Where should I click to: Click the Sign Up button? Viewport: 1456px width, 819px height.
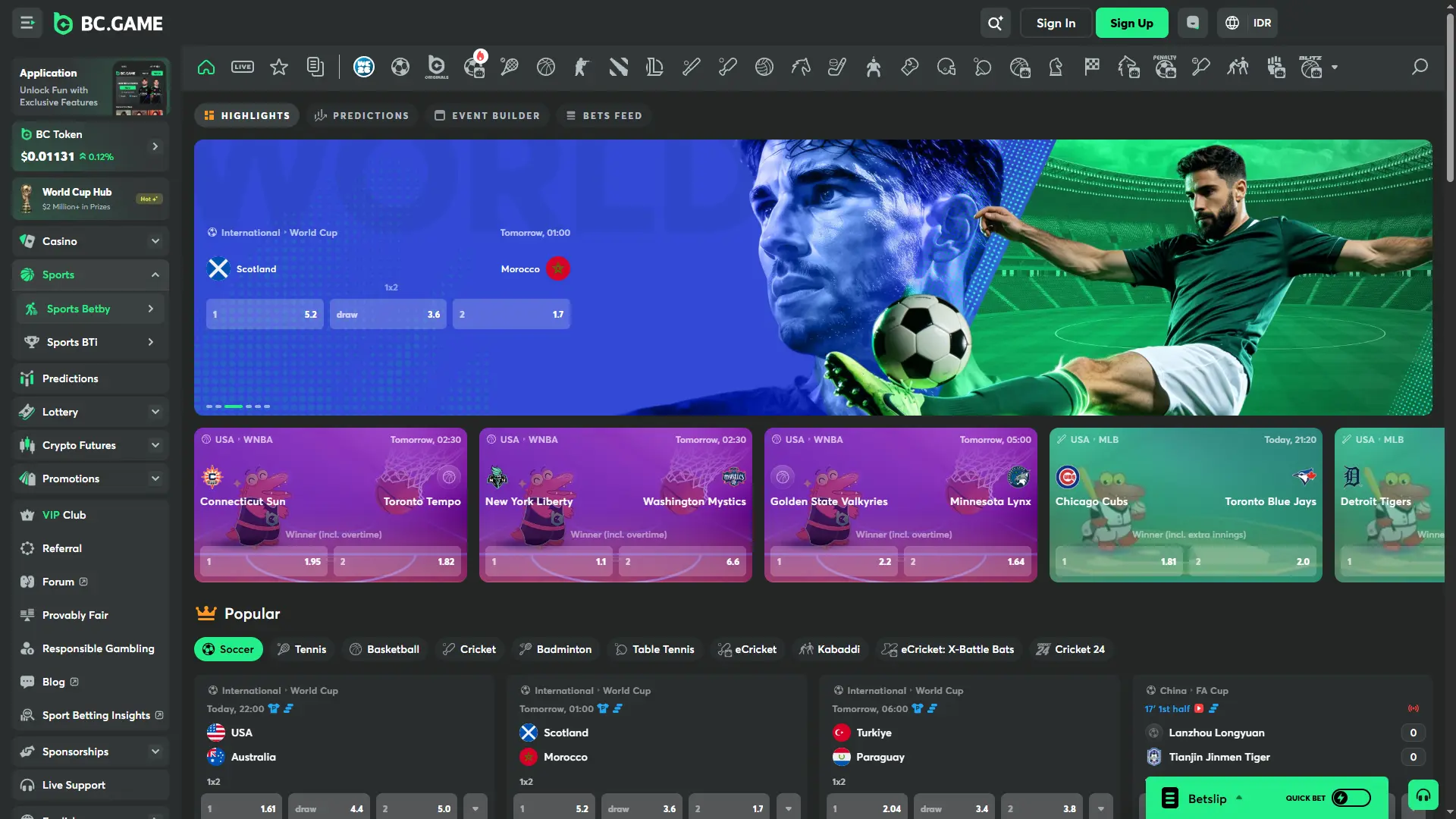pos(1131,23)
